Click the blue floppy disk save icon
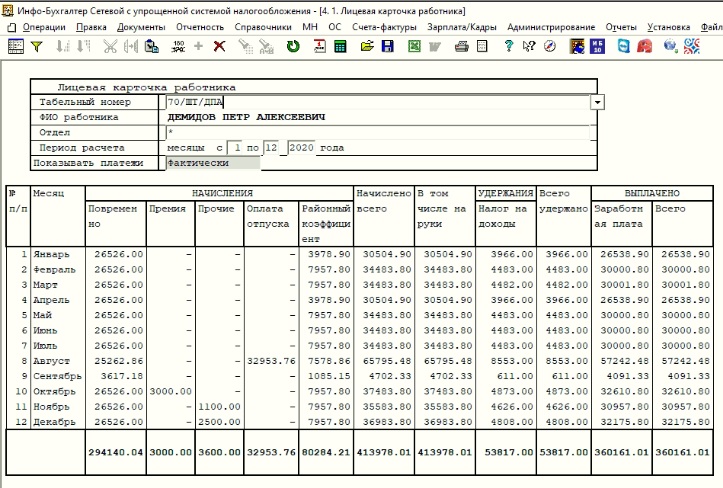This screenshot has height=488, width=723. 388,46
